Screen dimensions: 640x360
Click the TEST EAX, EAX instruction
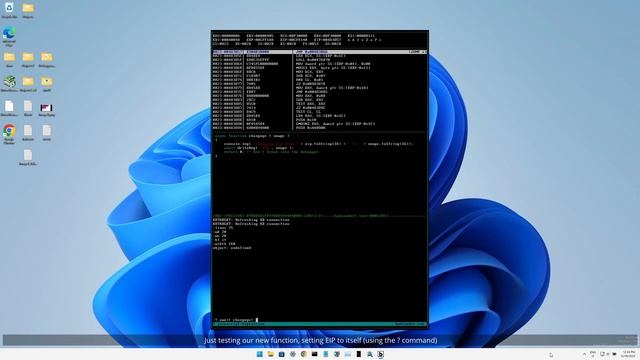click(311, 104)
